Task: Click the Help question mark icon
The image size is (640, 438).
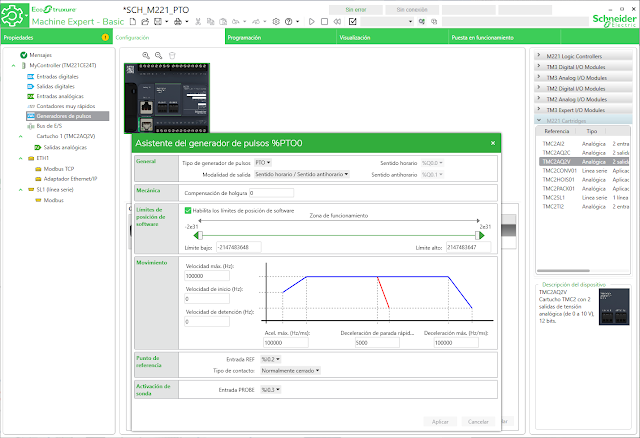Action: point(289,22)
